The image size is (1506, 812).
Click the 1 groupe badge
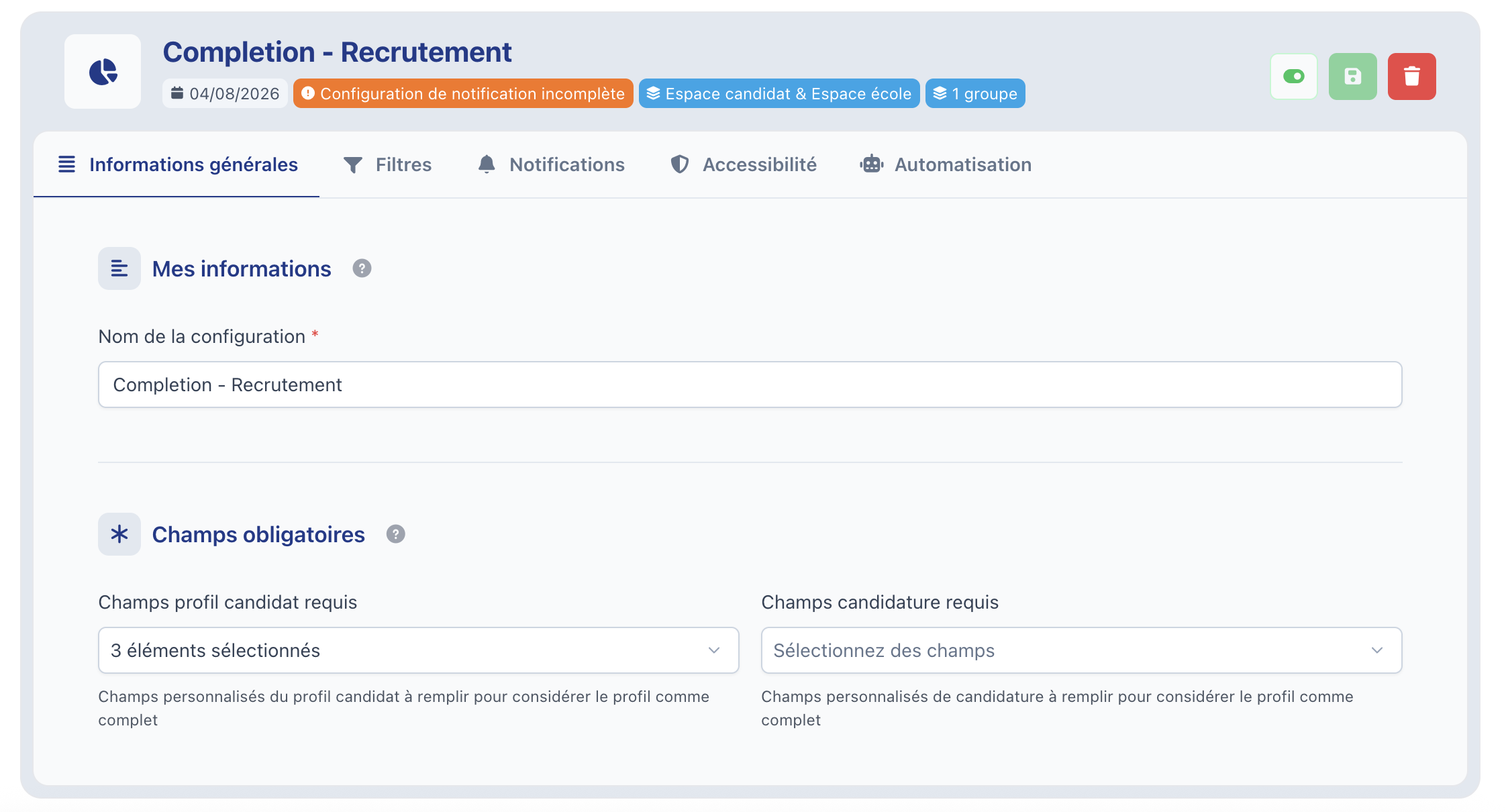point(975,93)
